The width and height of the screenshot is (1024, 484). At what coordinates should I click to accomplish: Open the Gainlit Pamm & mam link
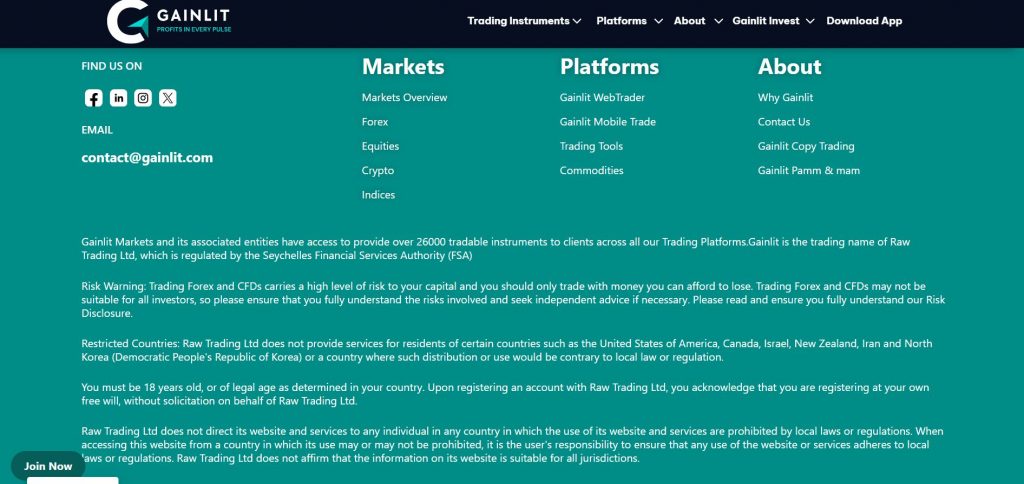click(809, 171)
